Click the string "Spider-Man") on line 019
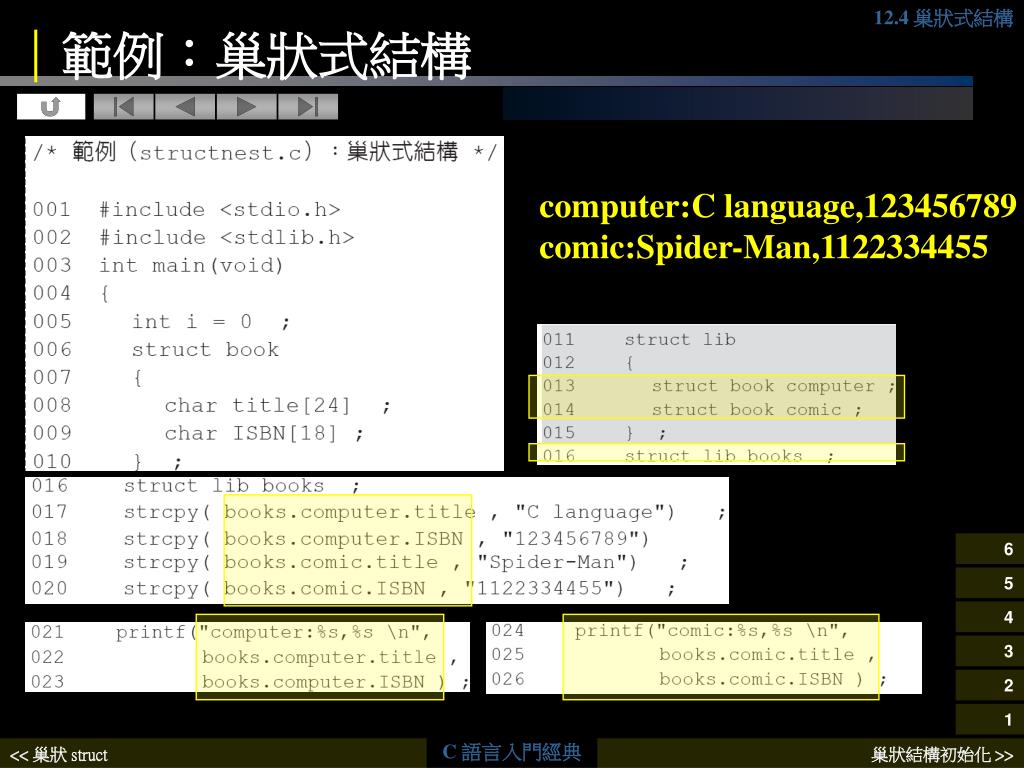Screen dimensions: 1024x768 [x=556, y=562]
